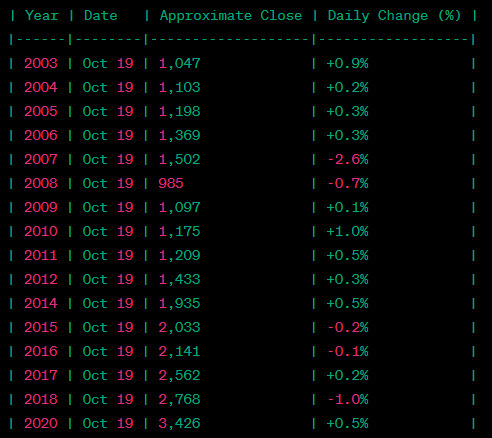Select the +0.9% daily change
Viewport: 492px width, 438px height.
coord(348,63)
